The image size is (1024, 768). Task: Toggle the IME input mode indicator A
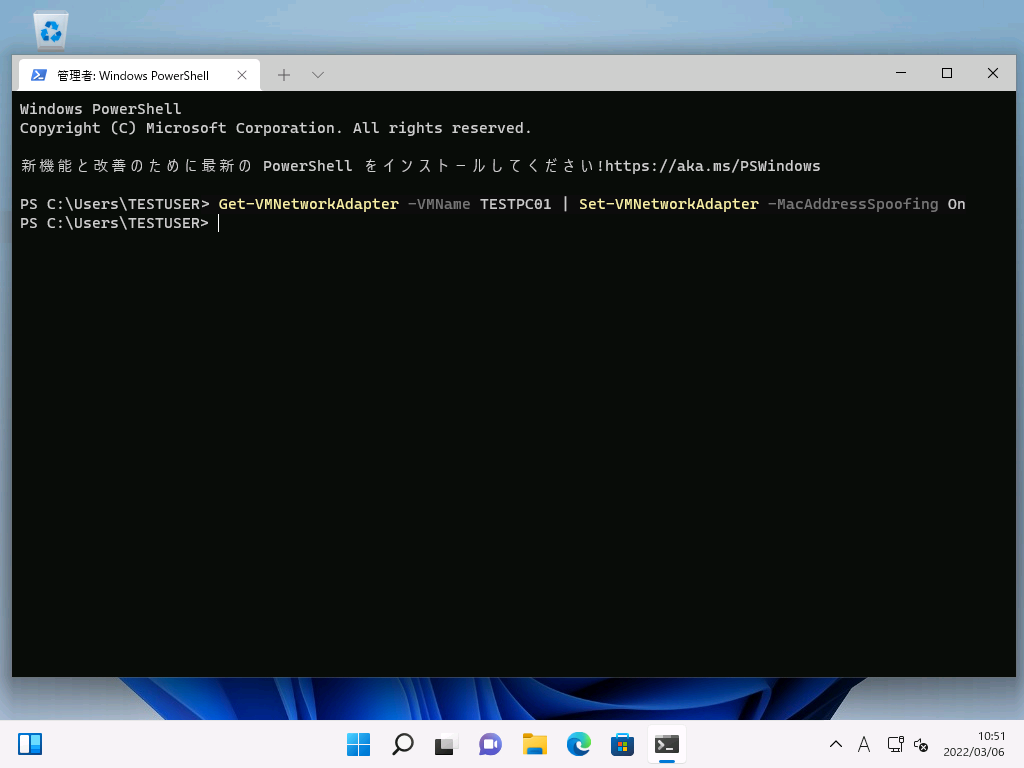point(864,745)
